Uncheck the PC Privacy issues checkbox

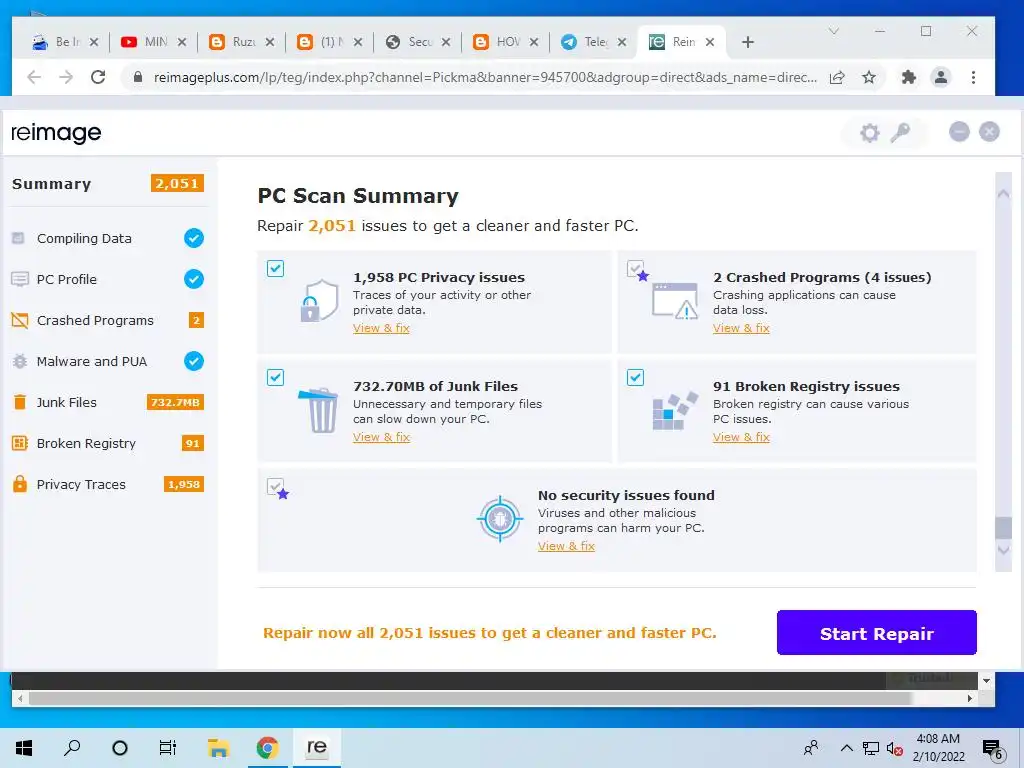[x=276, y=268]
